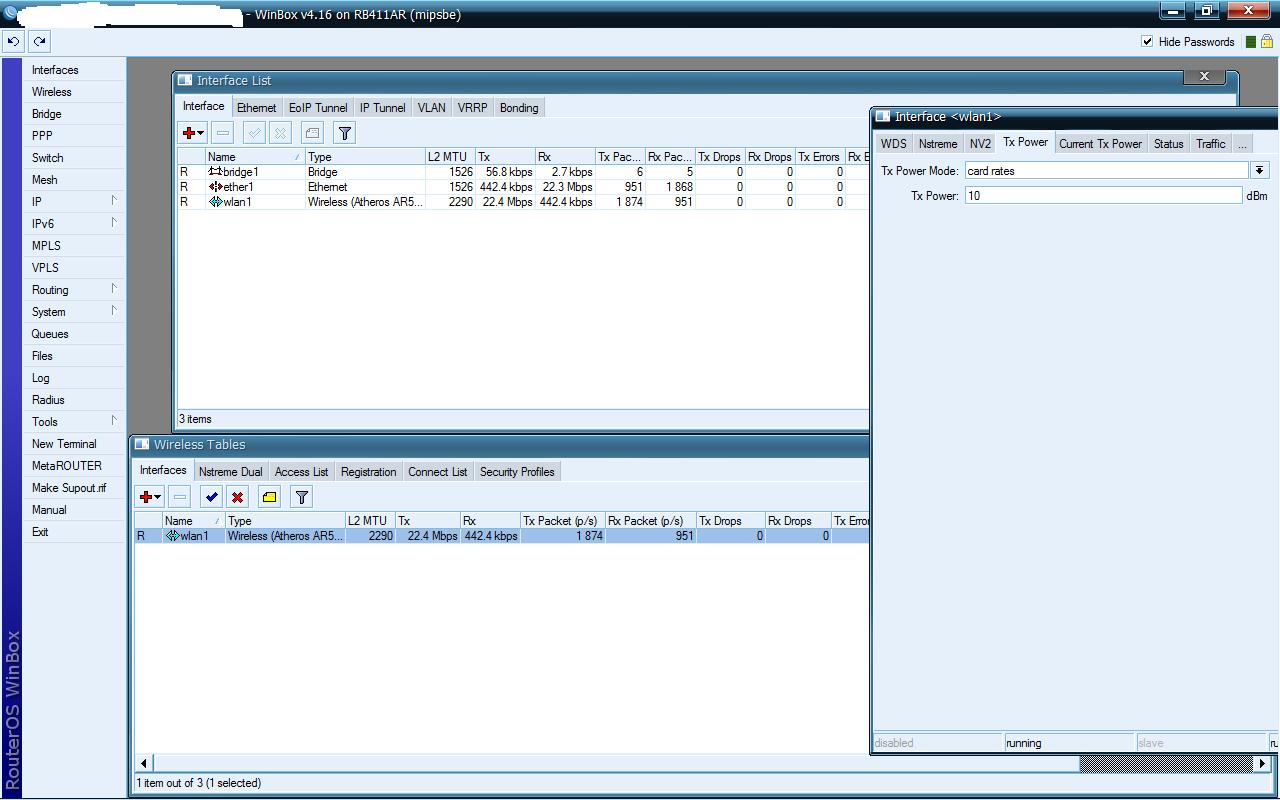
Task: Click the Remove button in Interface List
Action: pos(223,133)
